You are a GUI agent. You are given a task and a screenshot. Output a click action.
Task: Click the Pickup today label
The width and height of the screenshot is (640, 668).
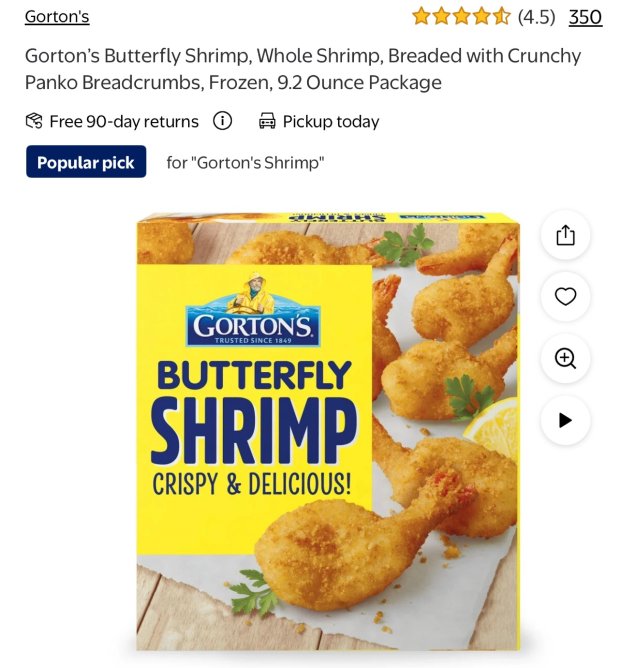click(331, 121)
